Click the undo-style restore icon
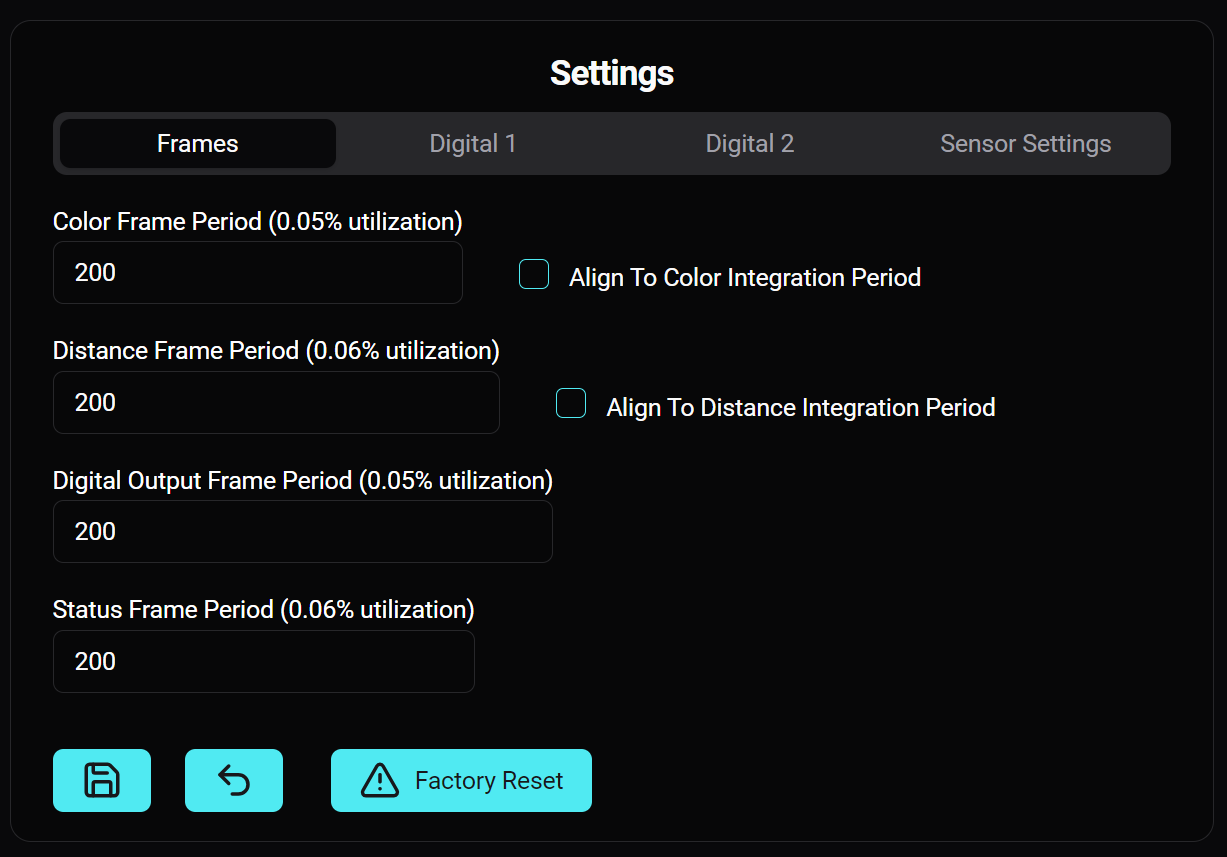This screenshot has width=1227, height=857. click(x=233, y=780)
